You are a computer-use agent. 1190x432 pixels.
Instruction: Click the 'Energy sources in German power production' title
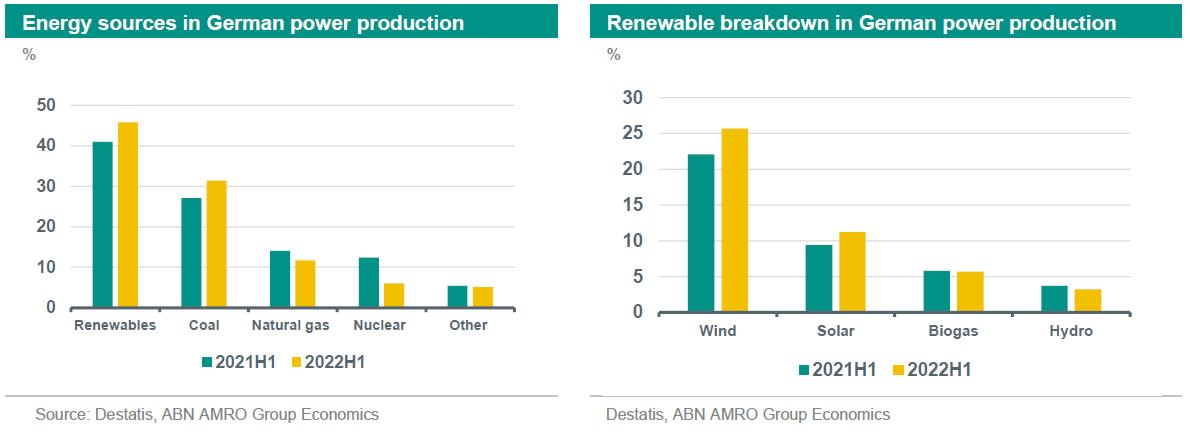[243, 23]
